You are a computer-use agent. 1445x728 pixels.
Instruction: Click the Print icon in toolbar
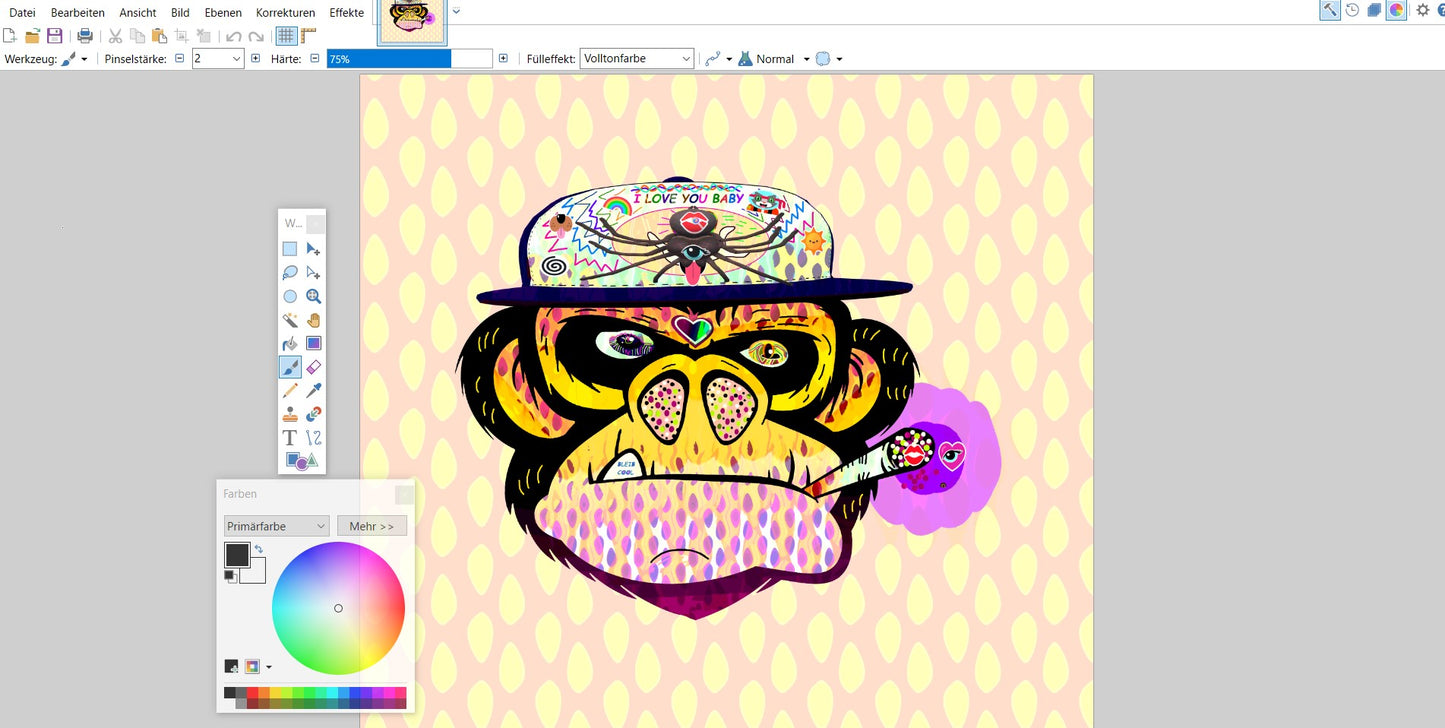point(85,36)
